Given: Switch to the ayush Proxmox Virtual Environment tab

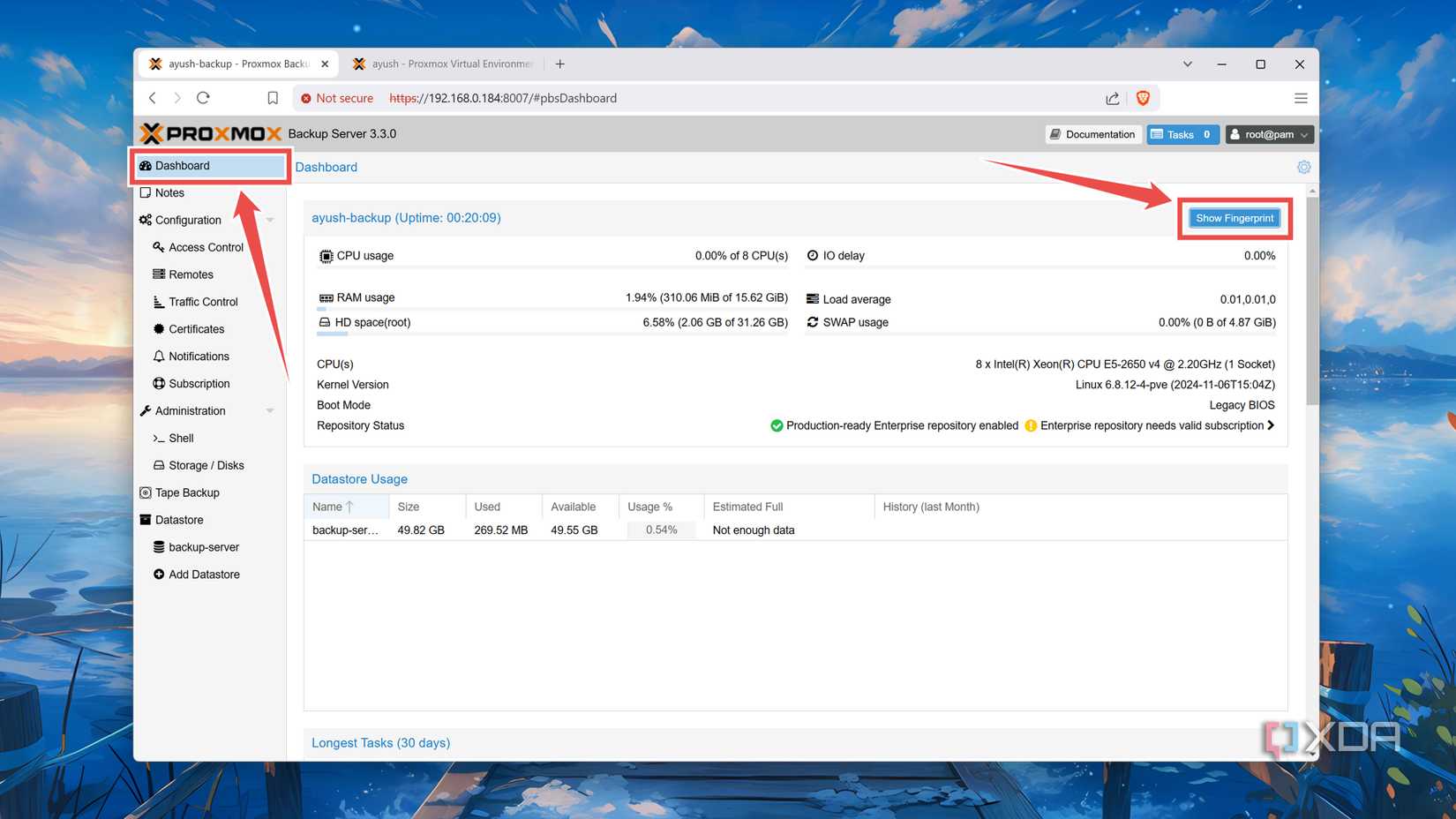Looking at the screenshot, I should click(444, 64).
